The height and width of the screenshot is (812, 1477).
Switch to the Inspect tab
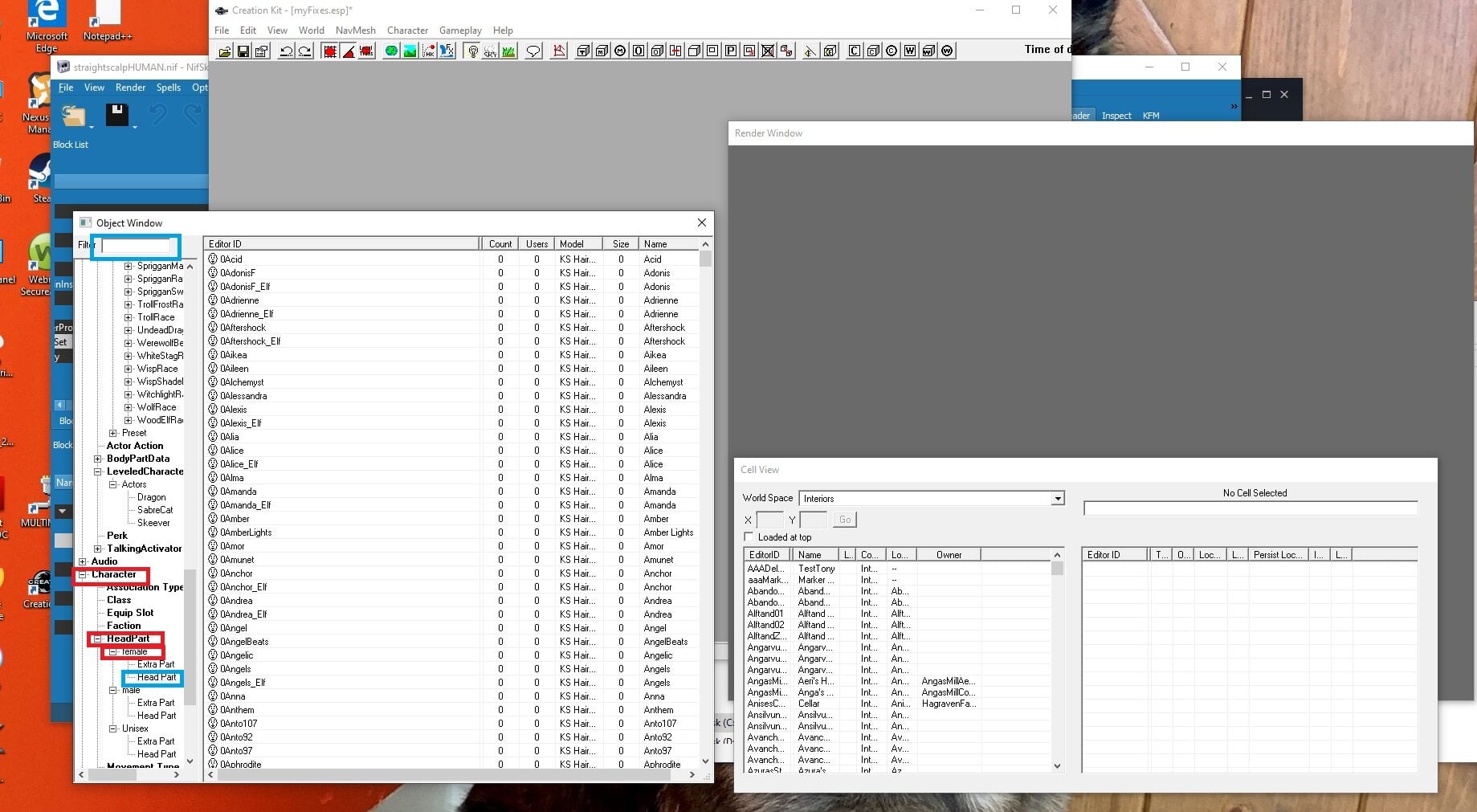[1116, 116]
